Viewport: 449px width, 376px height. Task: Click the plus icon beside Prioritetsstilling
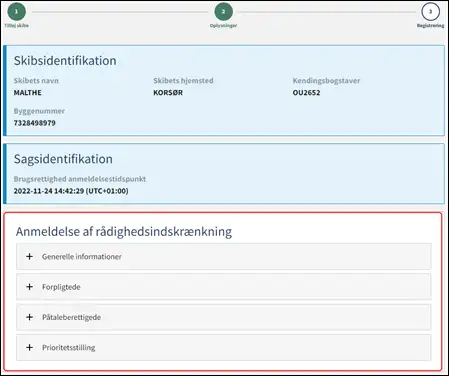pyautogui.click(x=29, y=347)
